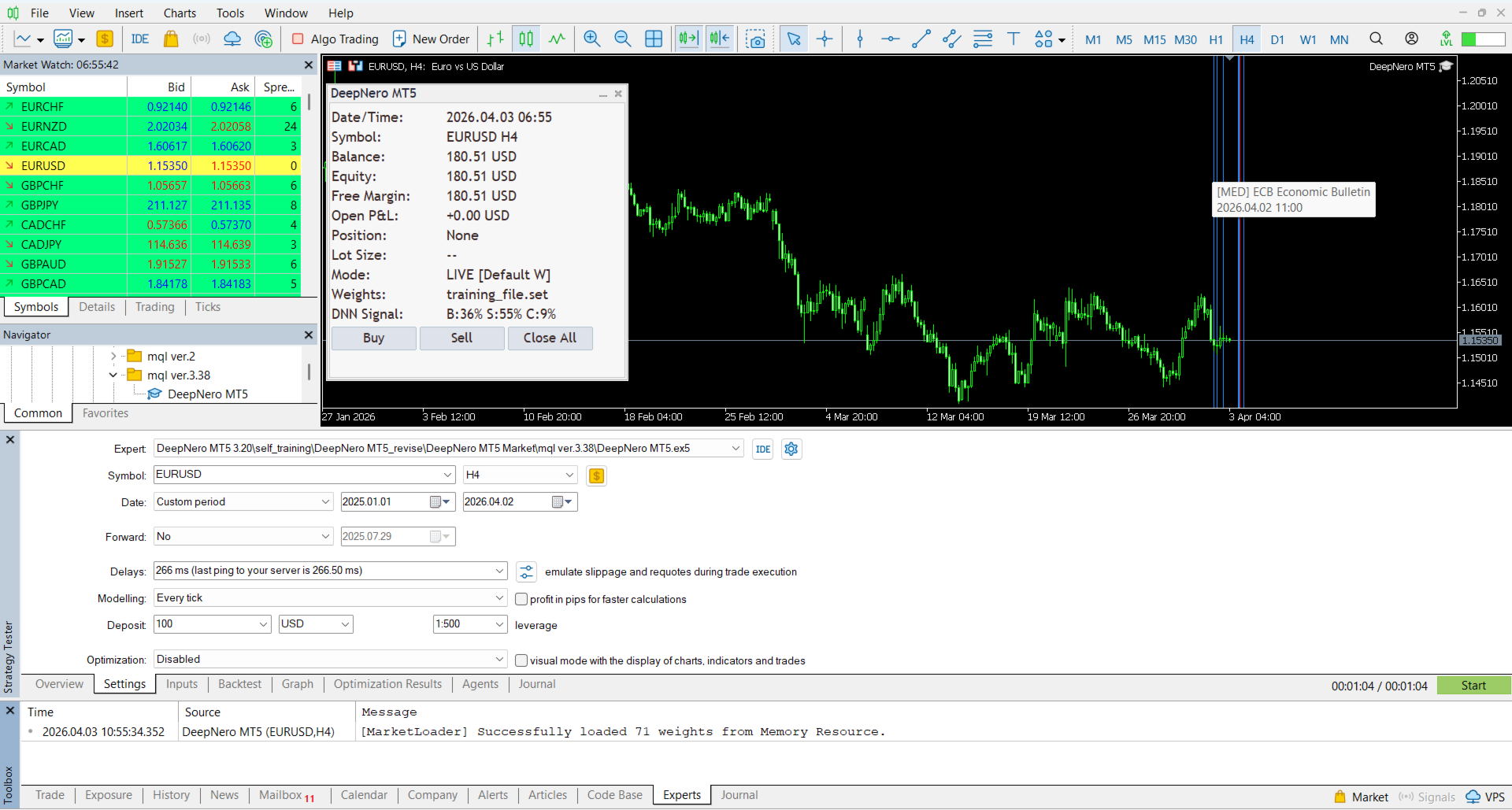
Task: Expand the mql ver.2 folder
Action: 113,357
